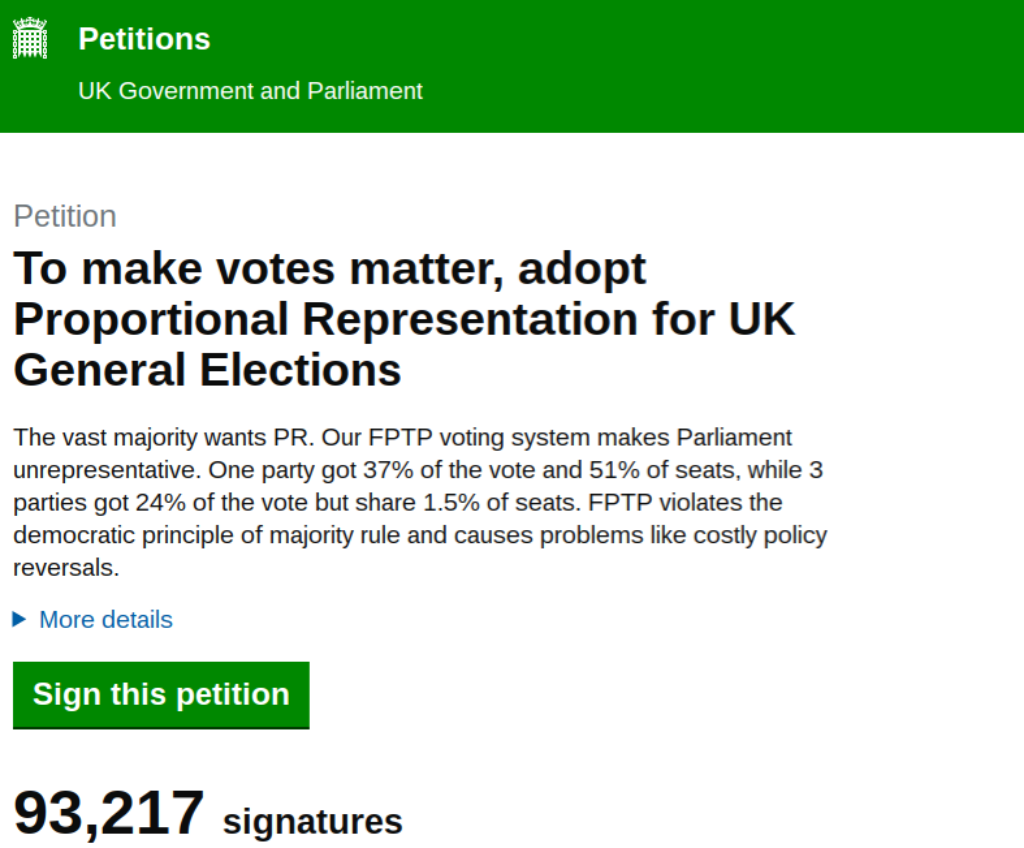Reveal additional petition information via More details
The width and height of the screenshot is (1024, 848).
[105, 619]
